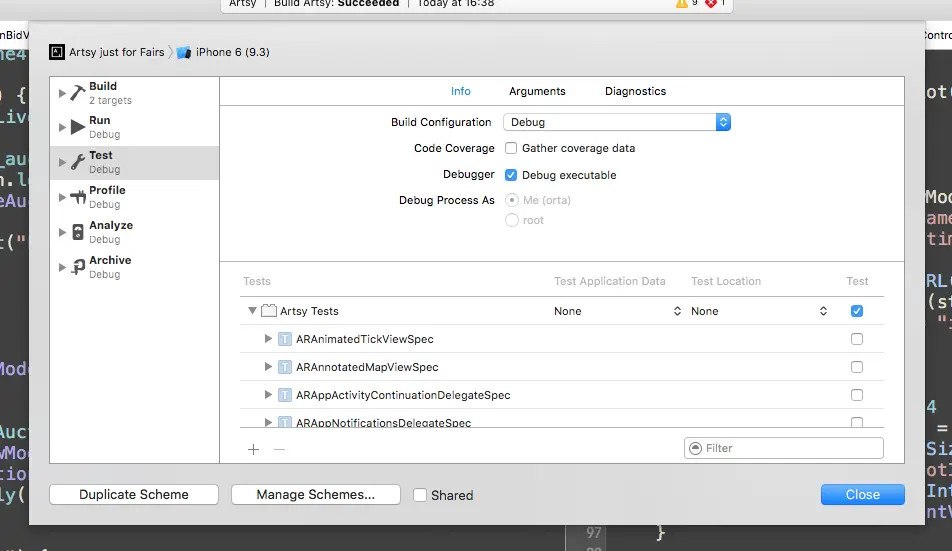Expand the Analyze action disclosure triangle

(62, 232)
